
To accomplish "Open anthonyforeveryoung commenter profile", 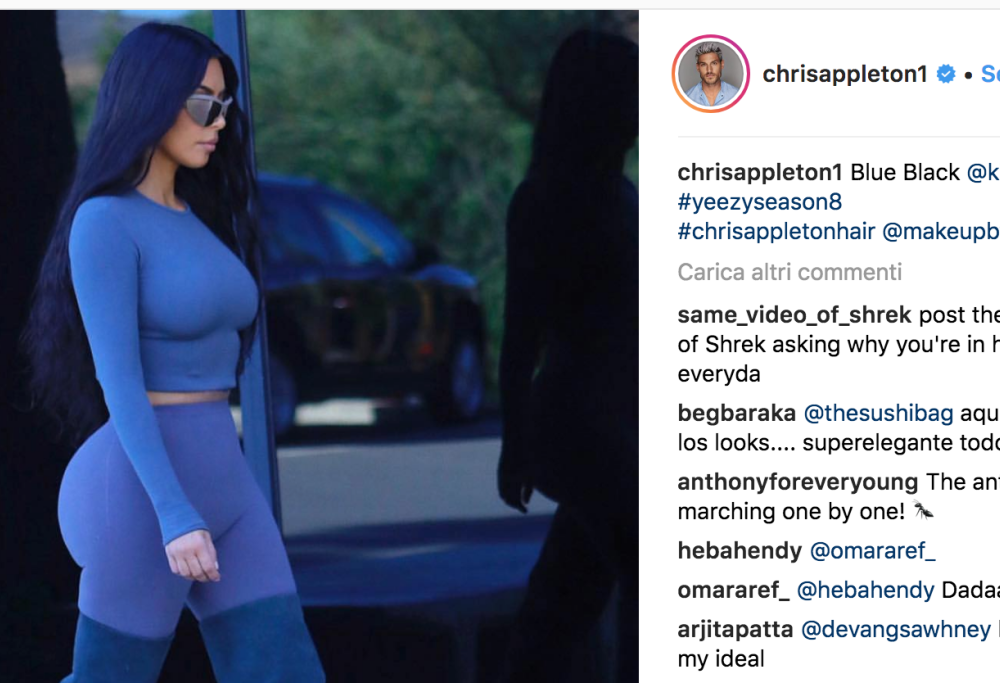I will [798, 482].
